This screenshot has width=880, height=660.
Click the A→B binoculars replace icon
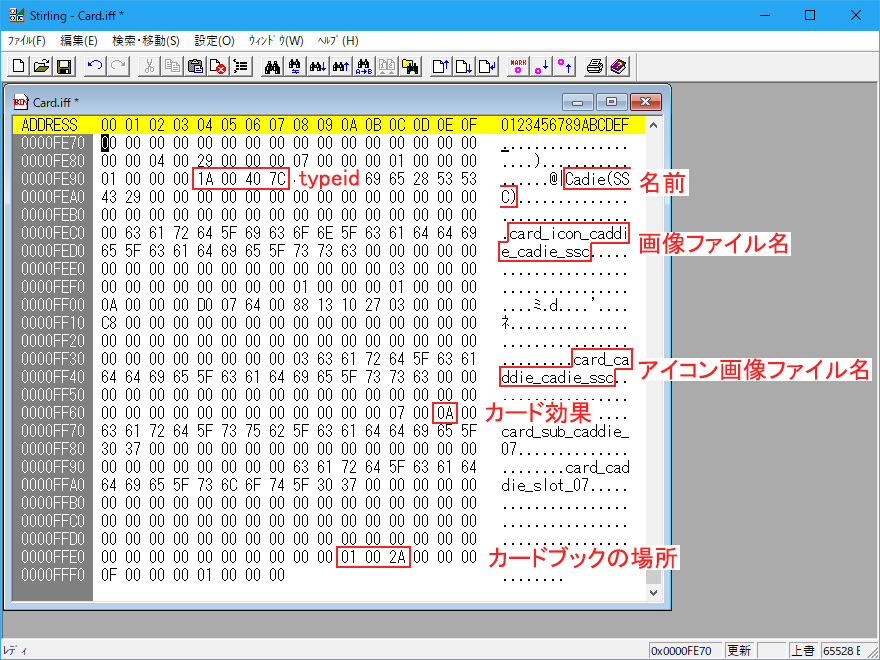coord(364,66)
